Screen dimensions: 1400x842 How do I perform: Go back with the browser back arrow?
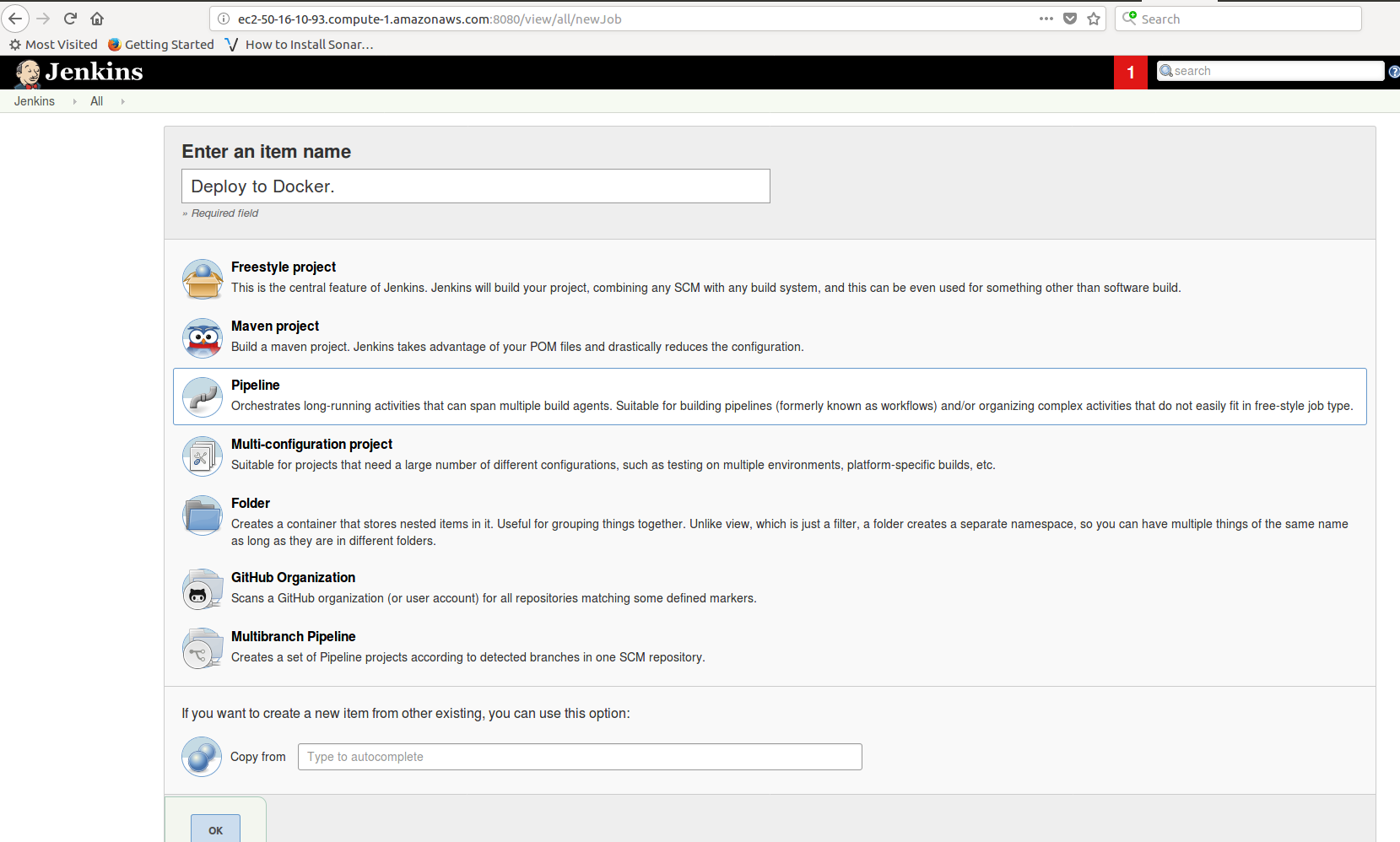[15, 19]
